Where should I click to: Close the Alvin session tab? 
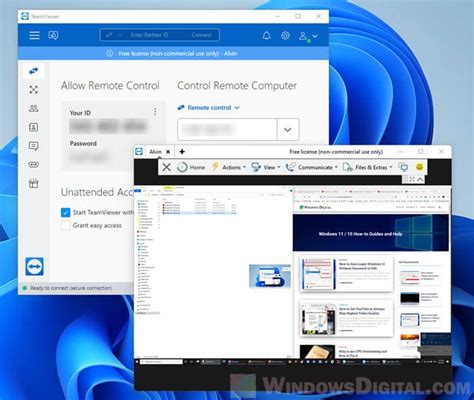click(x=168, y=152)
